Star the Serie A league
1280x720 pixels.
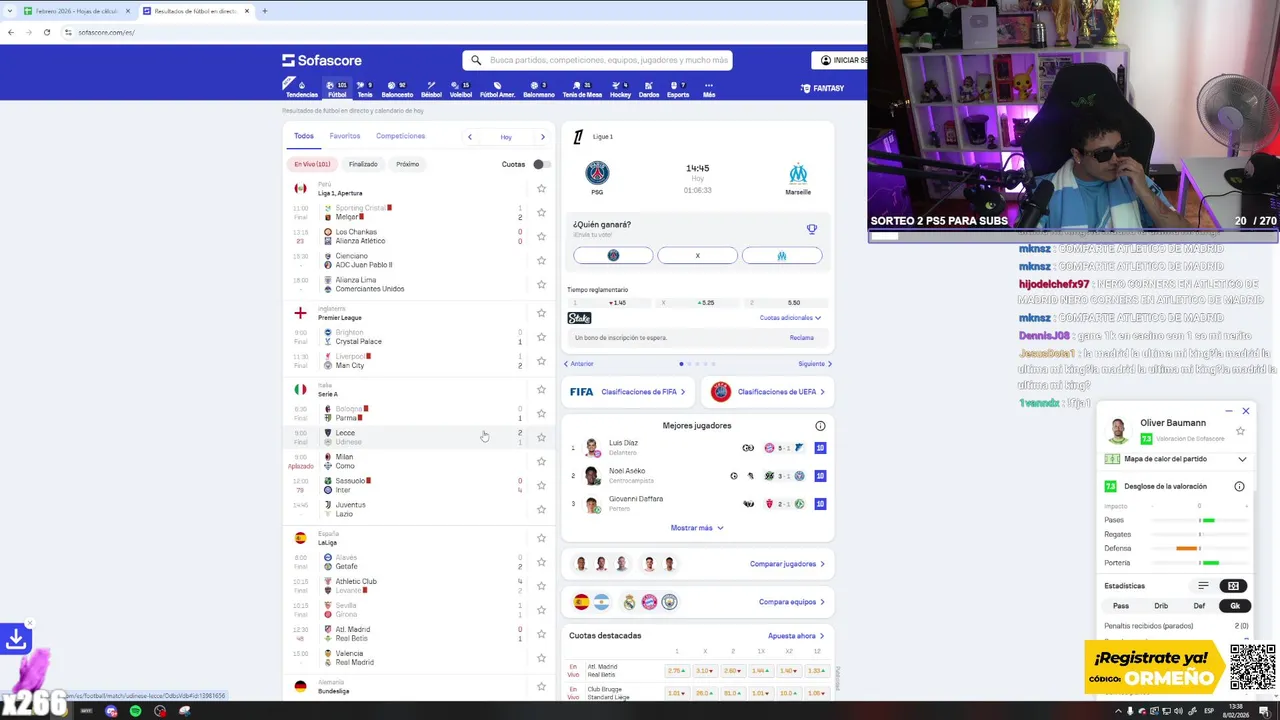tap(541, 389)
